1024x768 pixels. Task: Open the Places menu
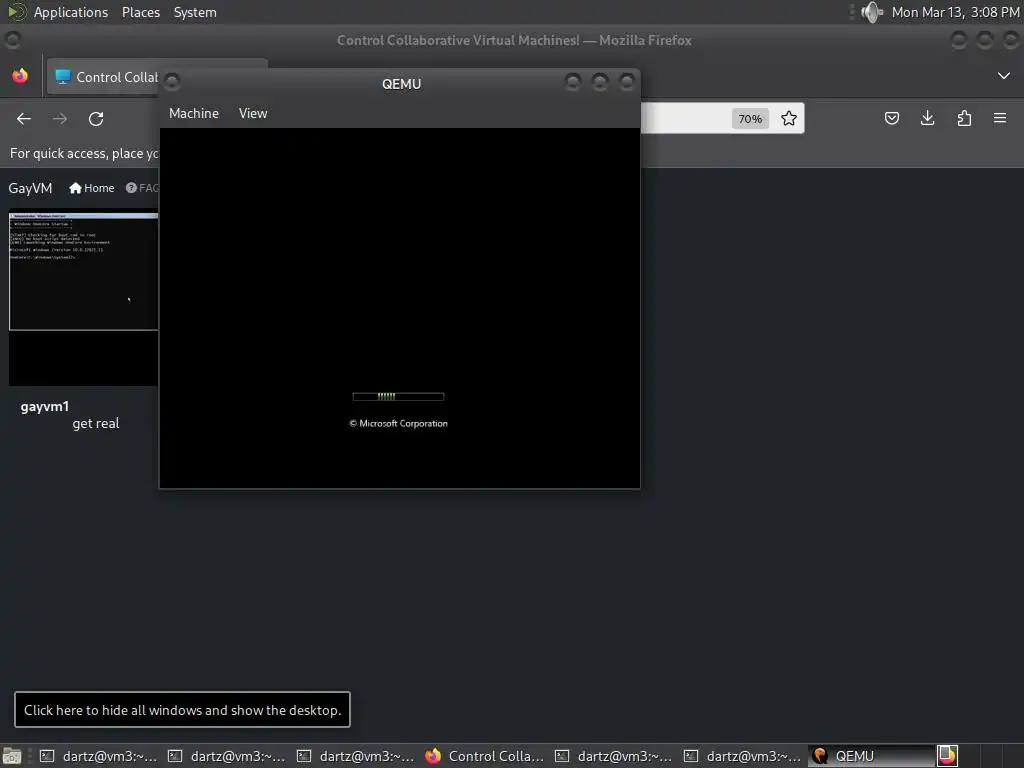[x=140, y=12]
